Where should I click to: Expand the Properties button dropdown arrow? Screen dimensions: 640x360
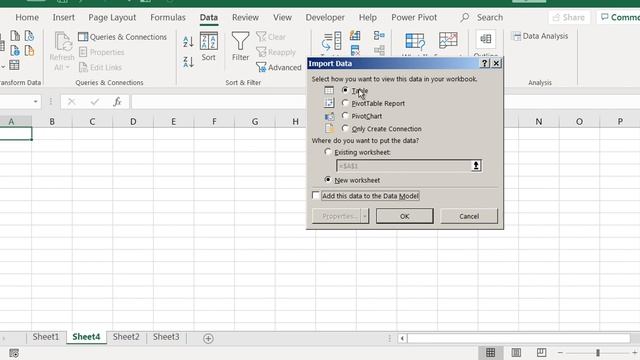click(x=364, y=216)
